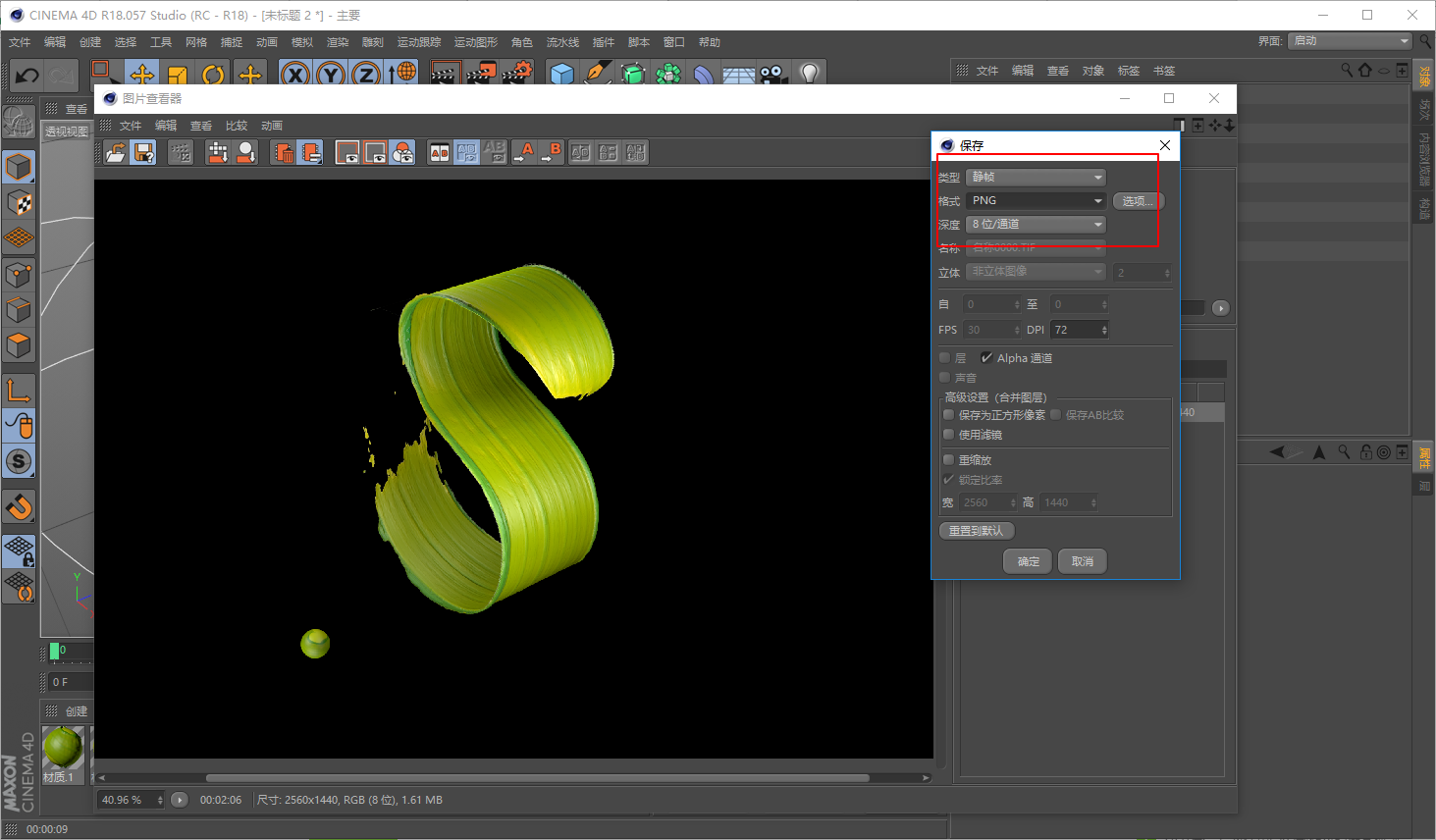Toggle Z axis lock icon
Image resolution: width=1436 pixels, height=840 pixels.
(x=366, y=75)
